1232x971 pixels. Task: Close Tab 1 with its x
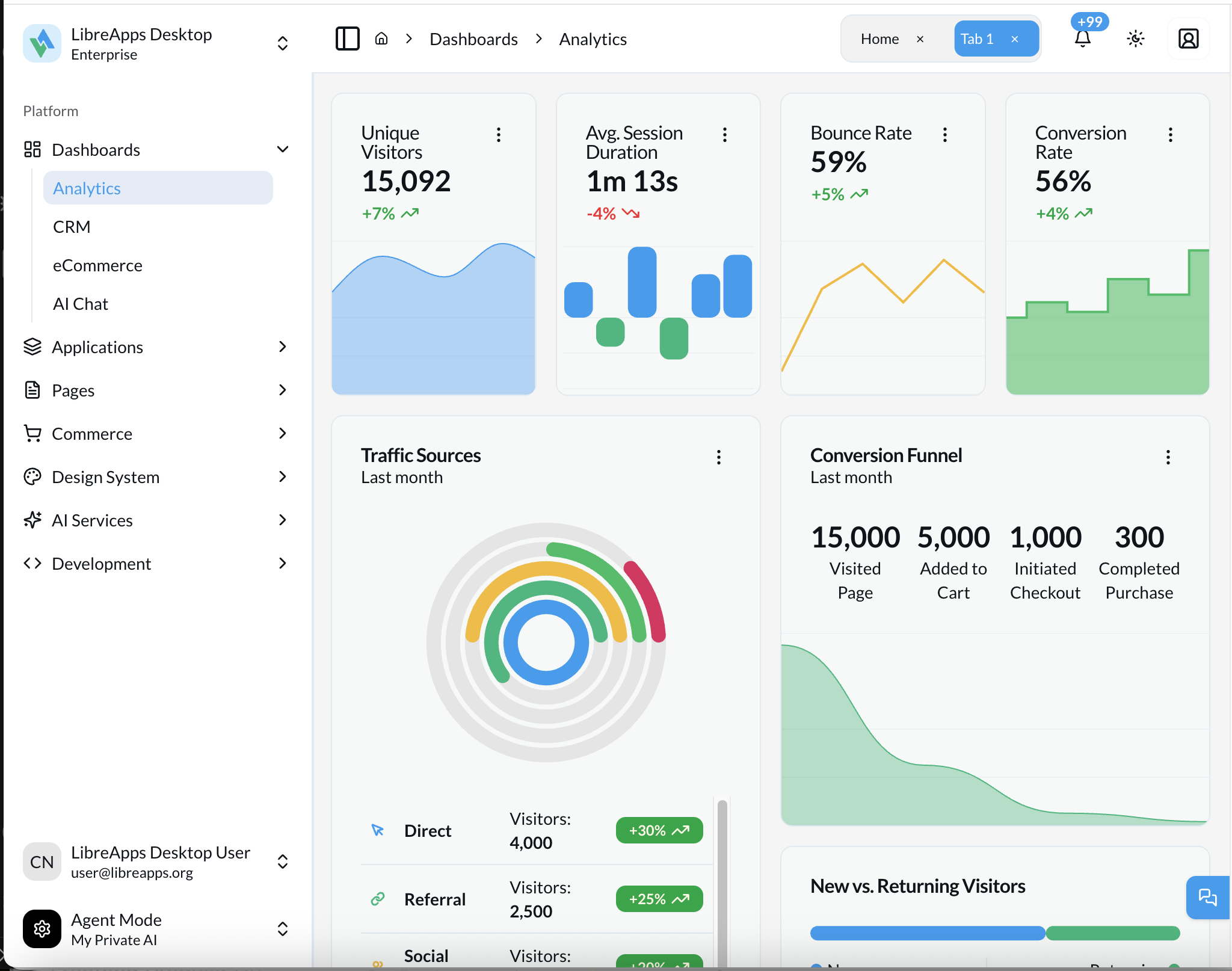pos(1015,39)
